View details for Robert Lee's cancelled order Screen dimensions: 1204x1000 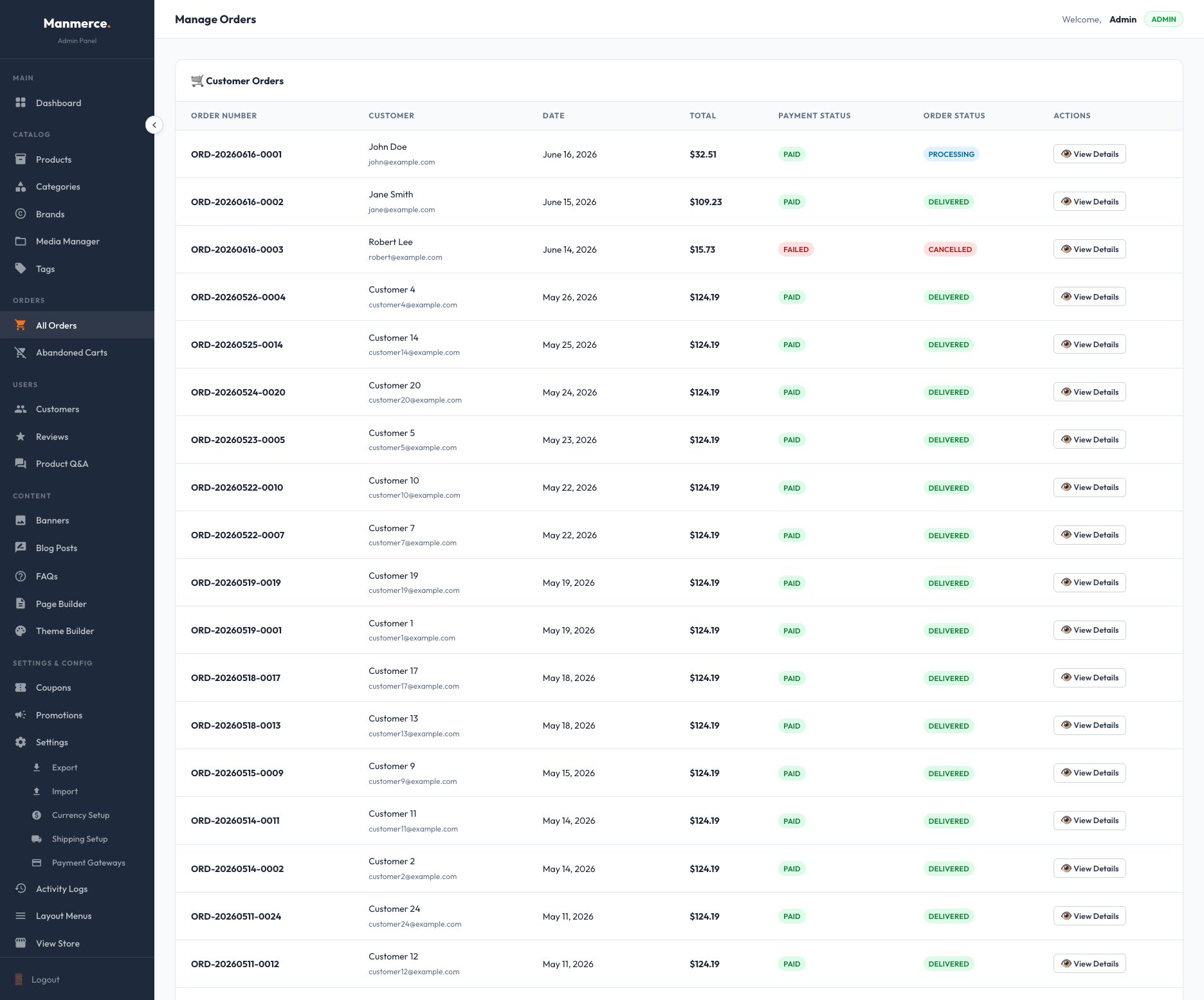pos(1090,249)
